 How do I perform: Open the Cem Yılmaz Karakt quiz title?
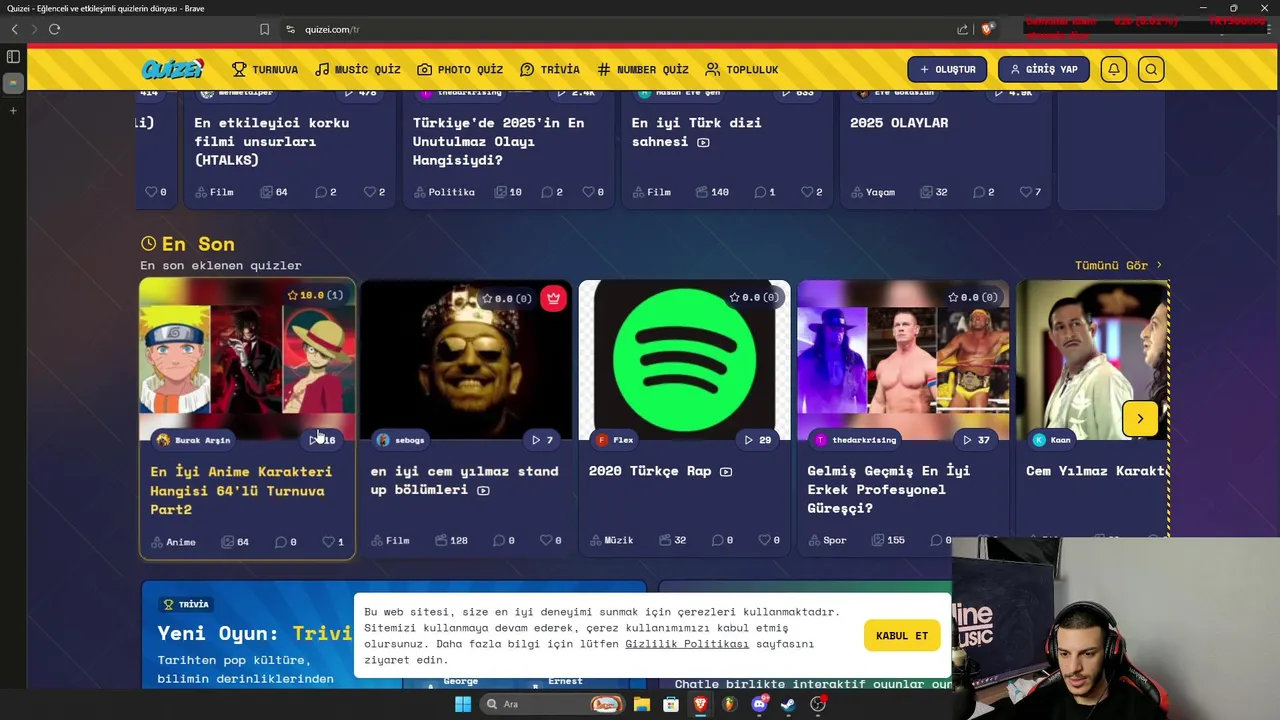1096,470
